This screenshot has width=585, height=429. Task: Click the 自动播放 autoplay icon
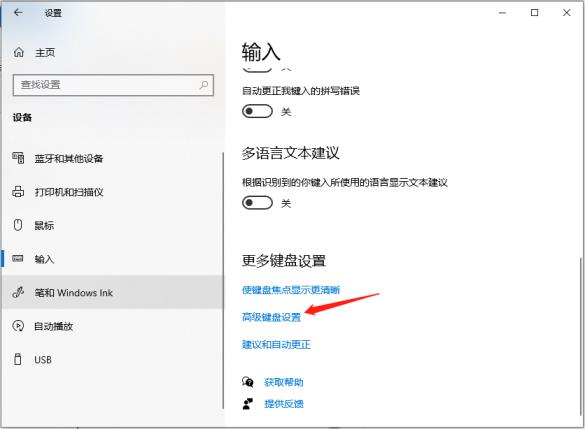pyautogui.click(x=18, y=326)
